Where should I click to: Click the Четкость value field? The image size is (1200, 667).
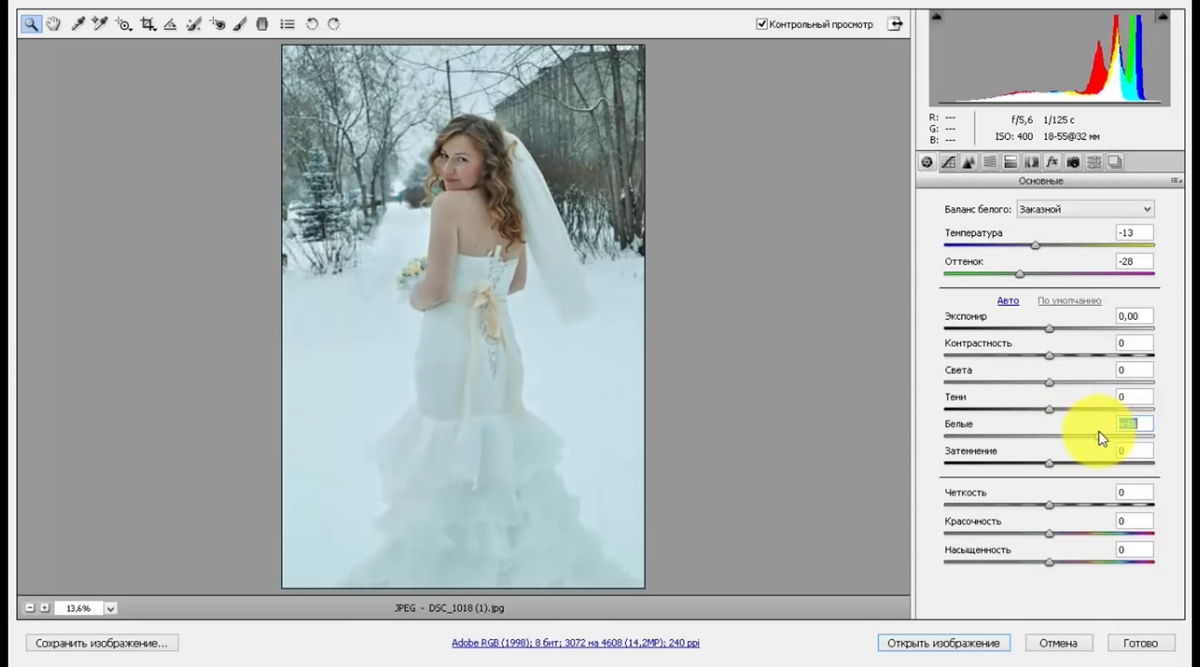[x=1135, y=492]
